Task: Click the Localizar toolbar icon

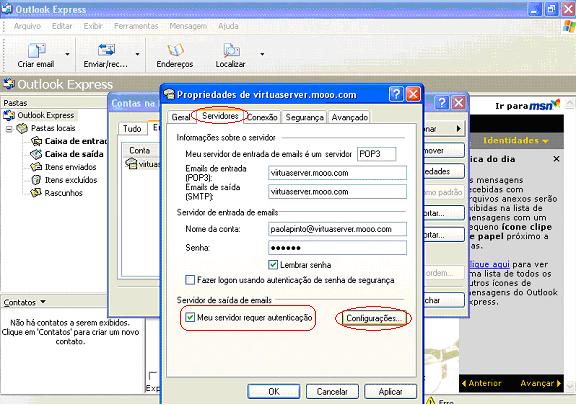Action: click(x=231, y=50)
